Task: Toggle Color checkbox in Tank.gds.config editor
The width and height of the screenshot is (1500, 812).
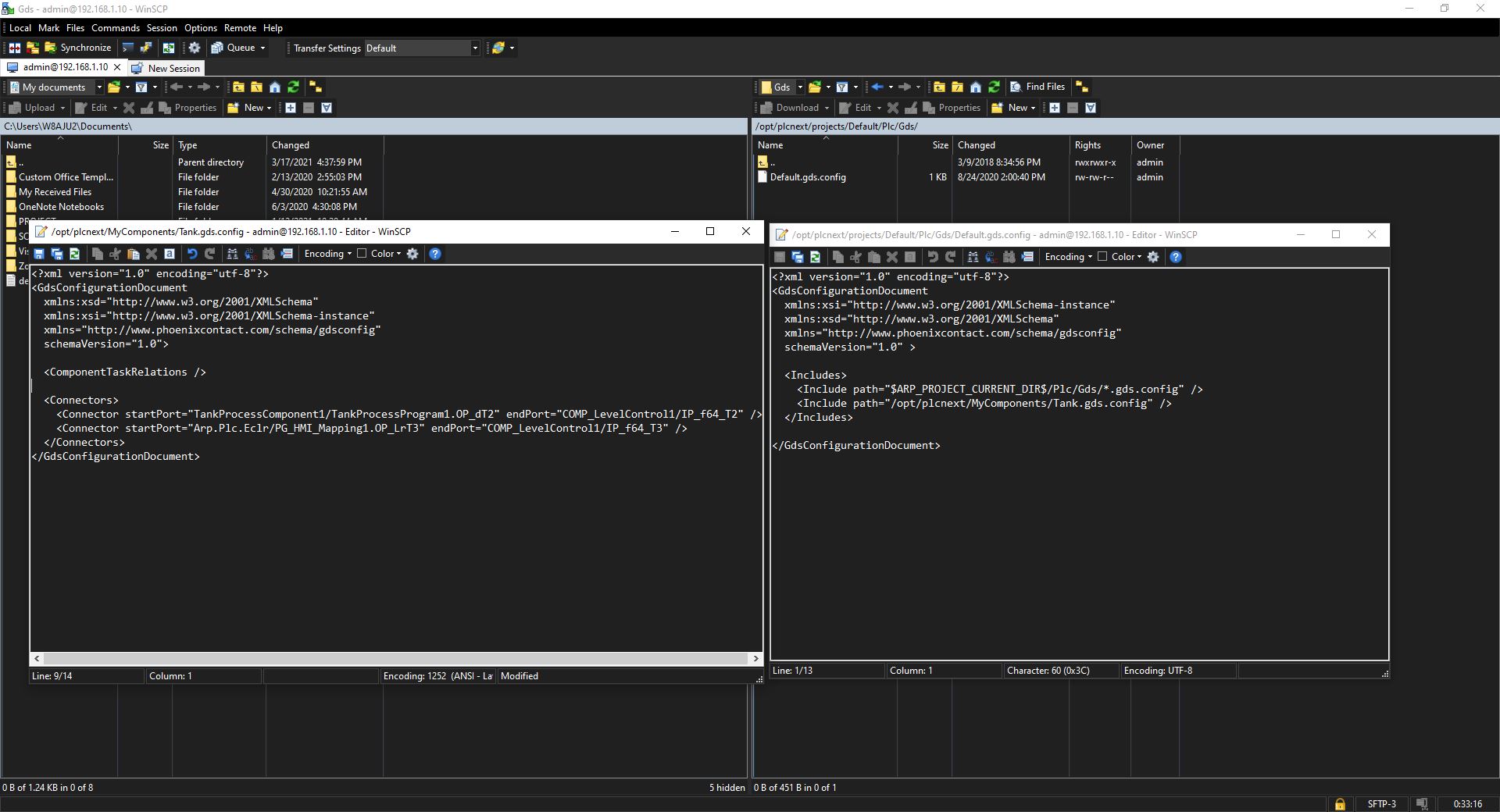Action: coord(362,254)
